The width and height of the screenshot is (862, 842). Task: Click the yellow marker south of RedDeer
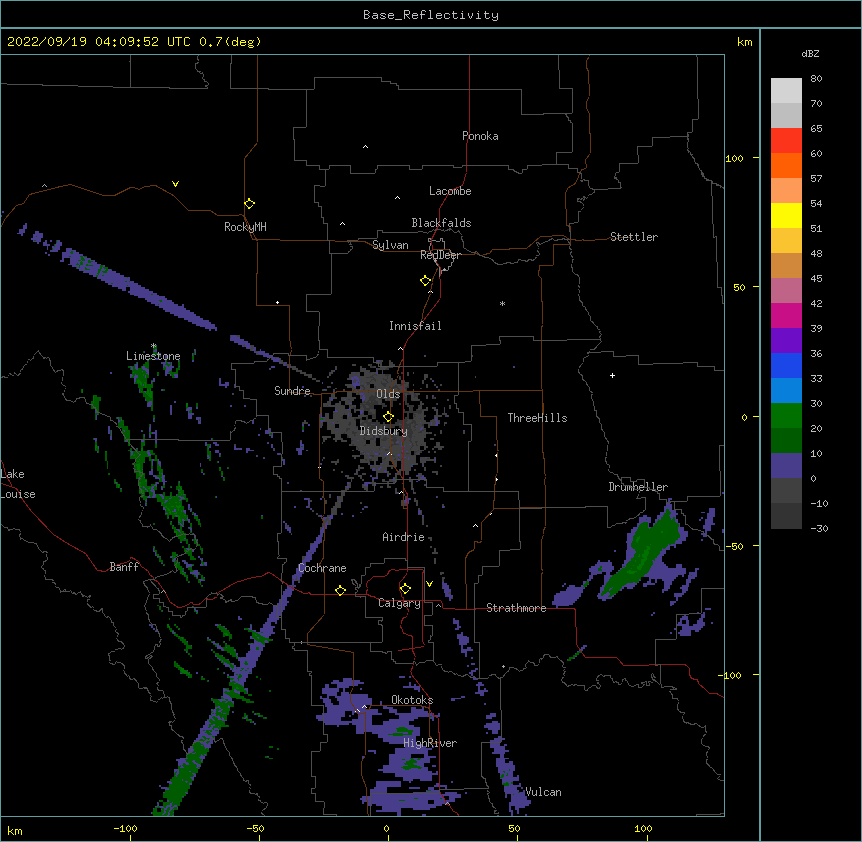pyautogui.click(x=426, y=281)
